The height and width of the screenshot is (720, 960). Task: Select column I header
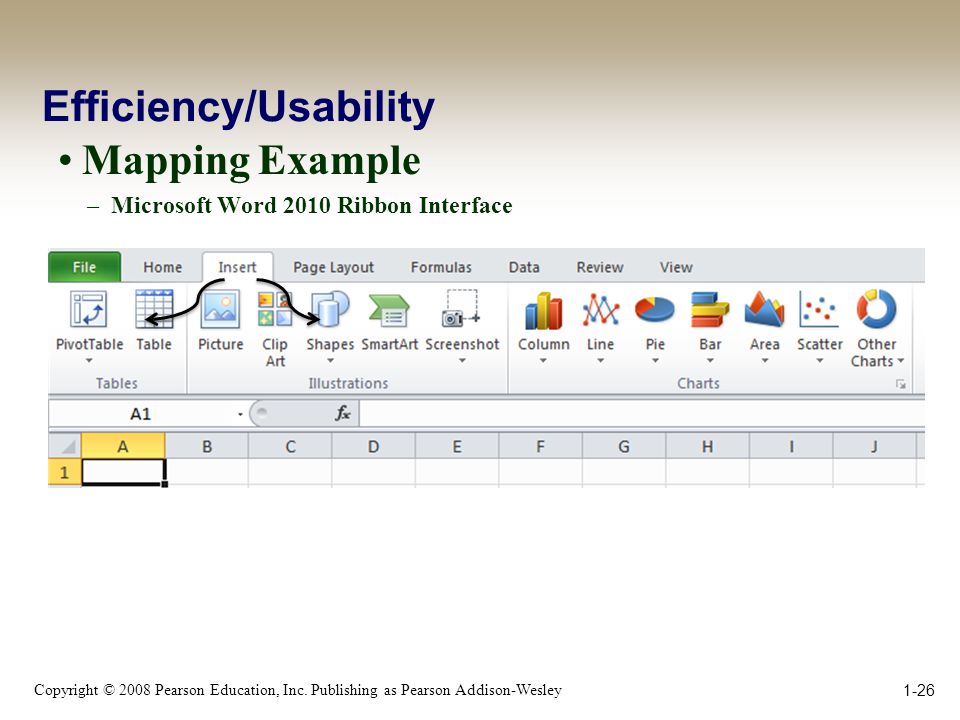coord(791,446)
